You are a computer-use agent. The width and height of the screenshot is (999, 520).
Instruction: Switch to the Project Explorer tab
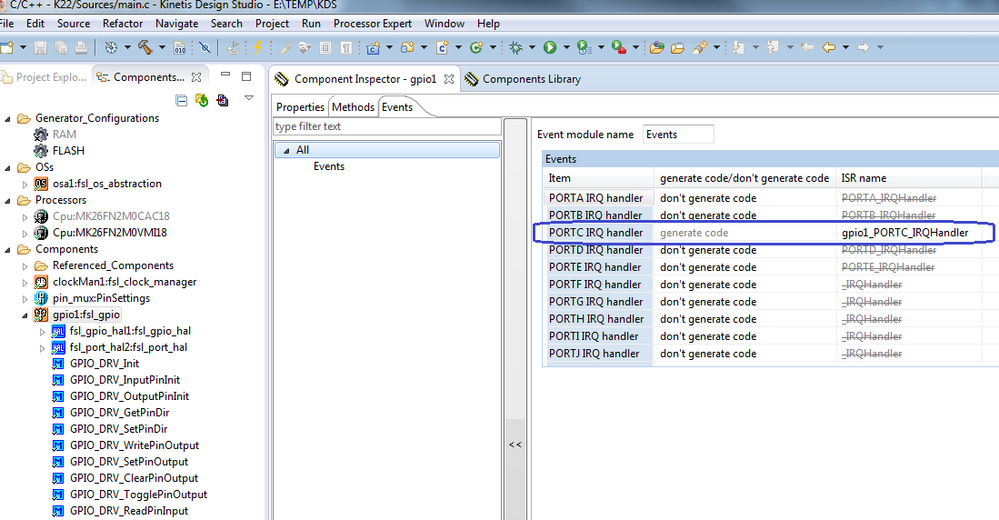[x=44, y=77]
